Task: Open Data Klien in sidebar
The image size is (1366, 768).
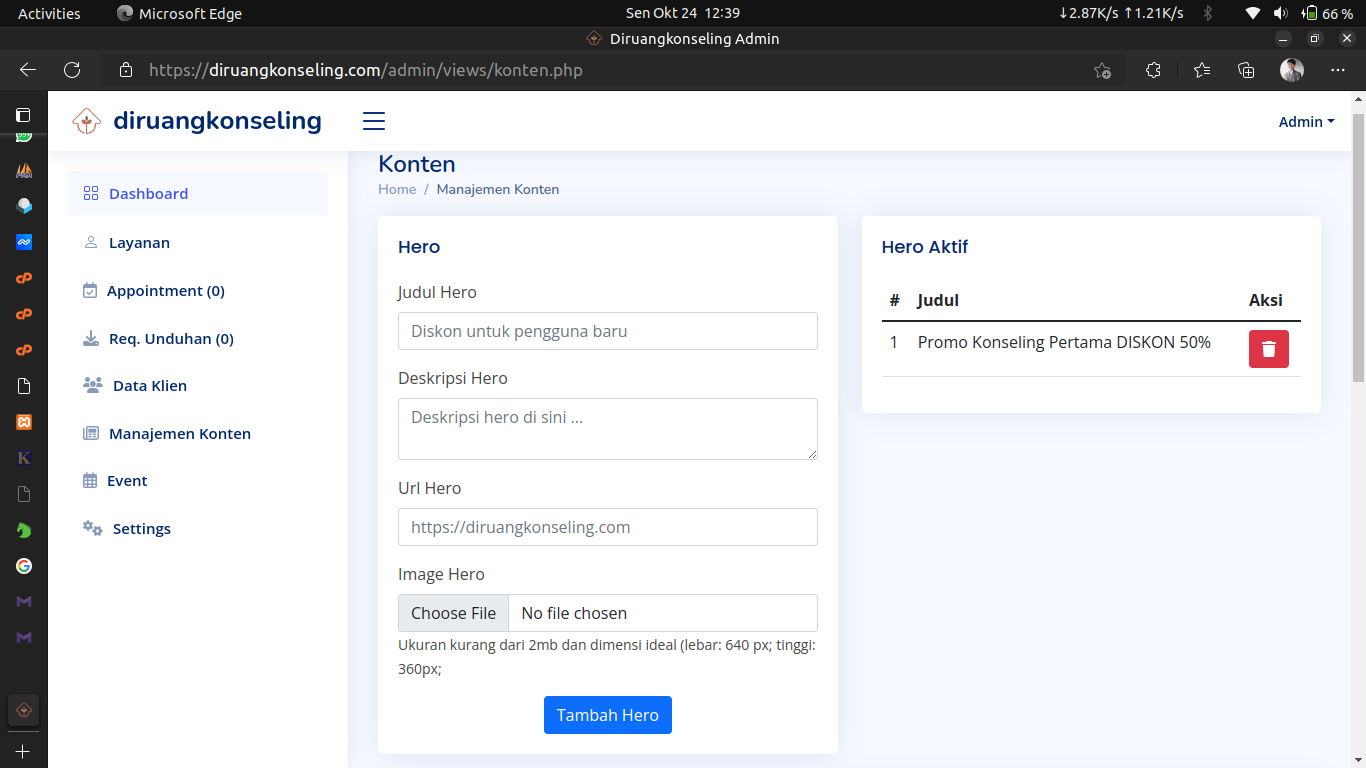Action: (x=149, y=386)
